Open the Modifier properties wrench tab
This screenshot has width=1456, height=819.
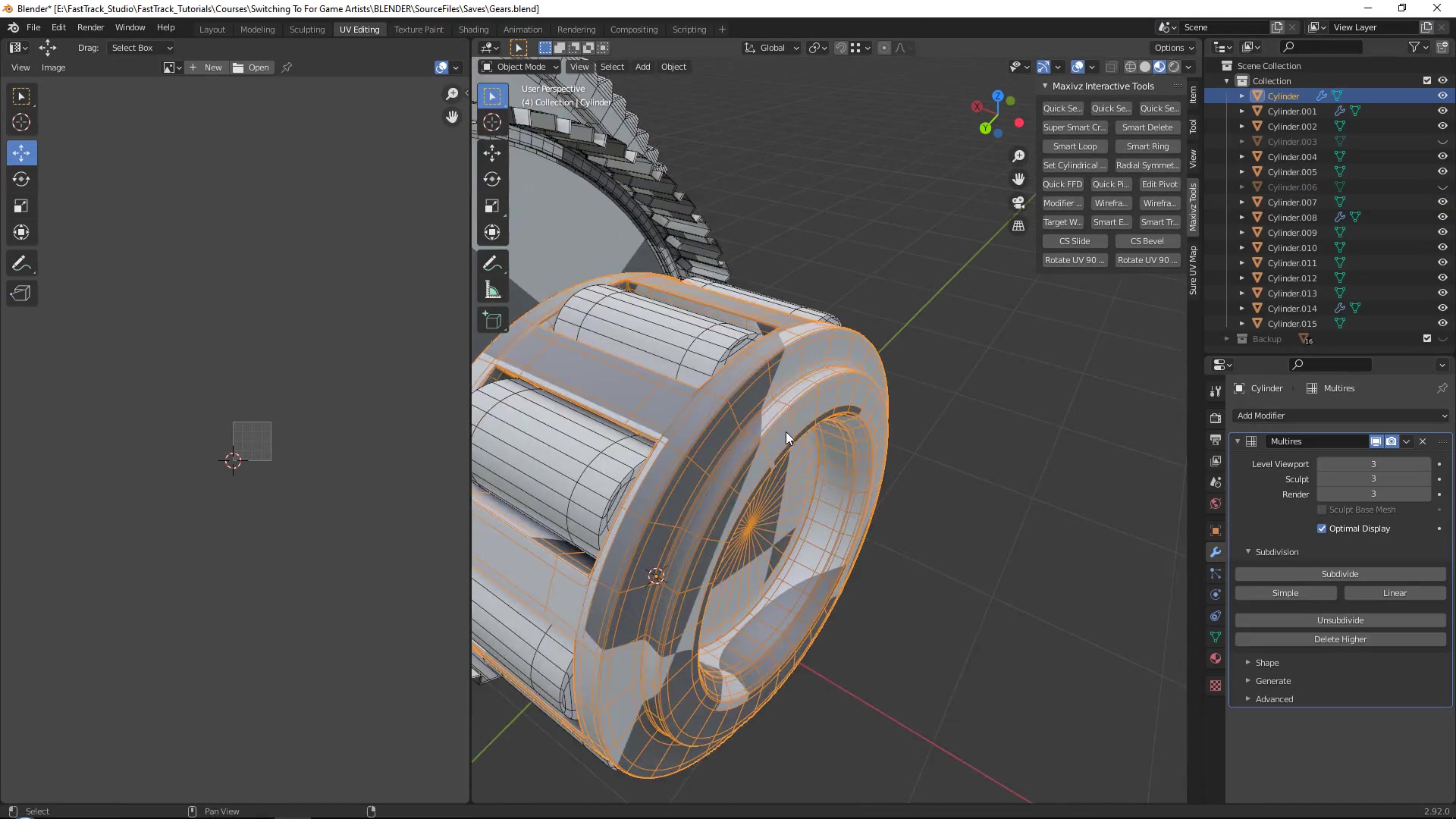pos(1216,552)
